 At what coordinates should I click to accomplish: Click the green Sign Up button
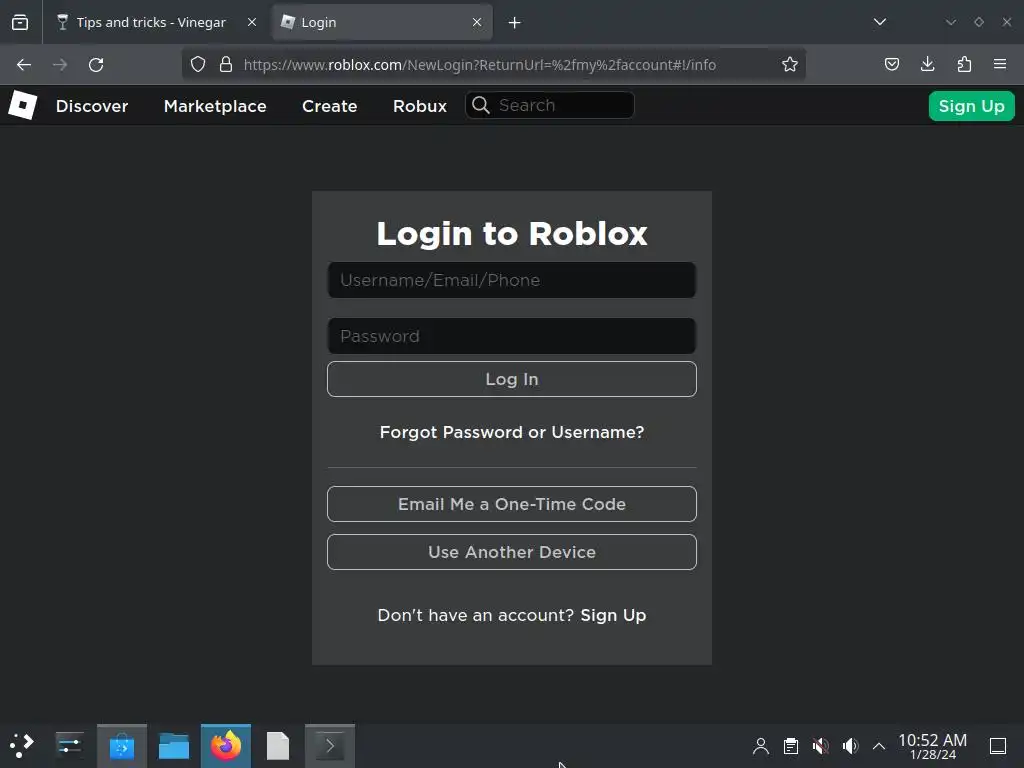point(971,106)
